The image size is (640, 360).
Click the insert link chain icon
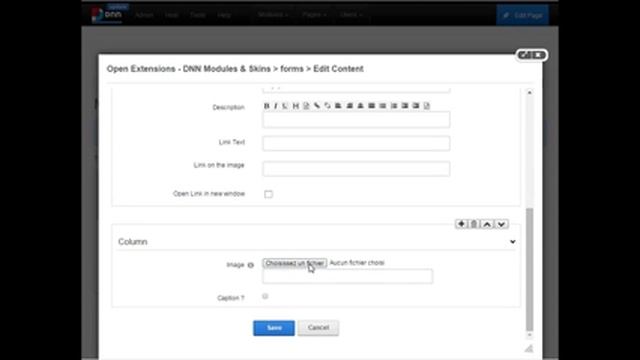(317, 106)
